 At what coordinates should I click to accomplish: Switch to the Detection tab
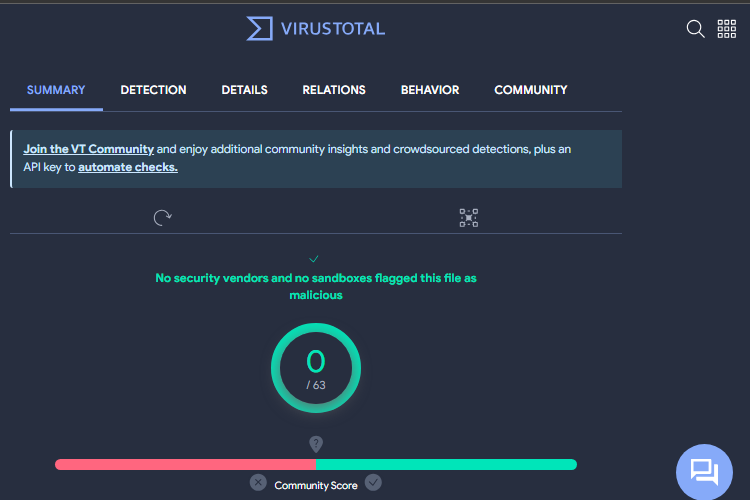pyautogui.click(x=153, y=90)
